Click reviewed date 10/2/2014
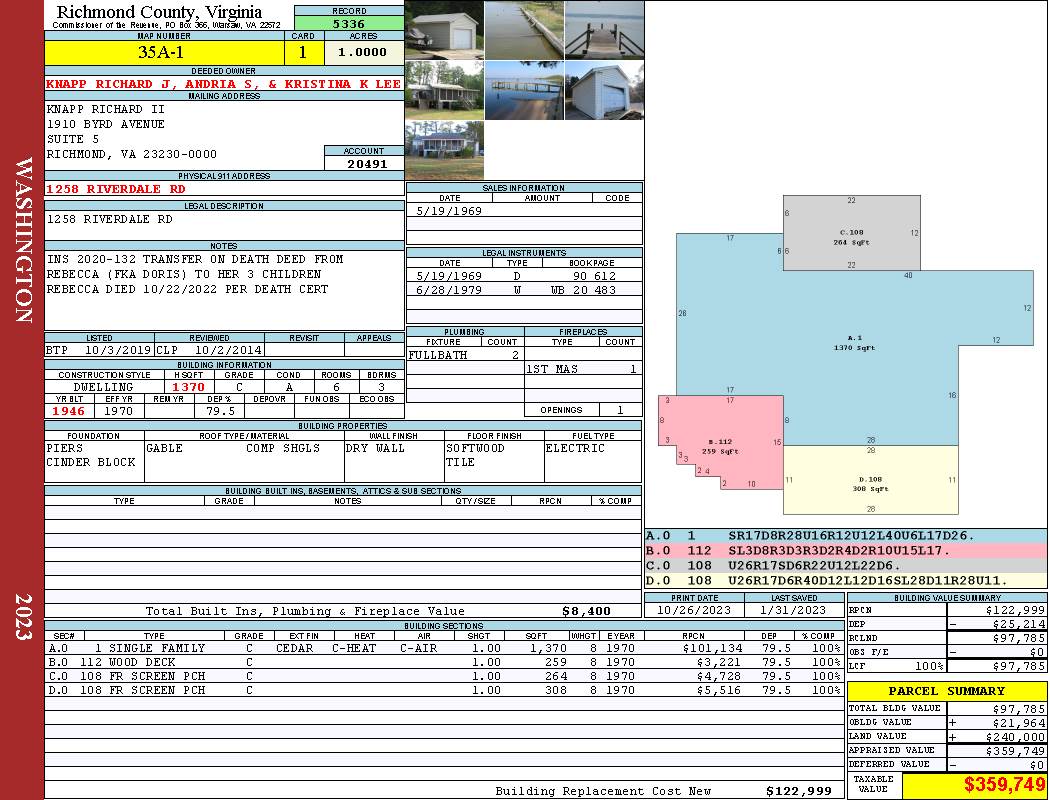Screen dimensions: 1050x800 point(228,349)
